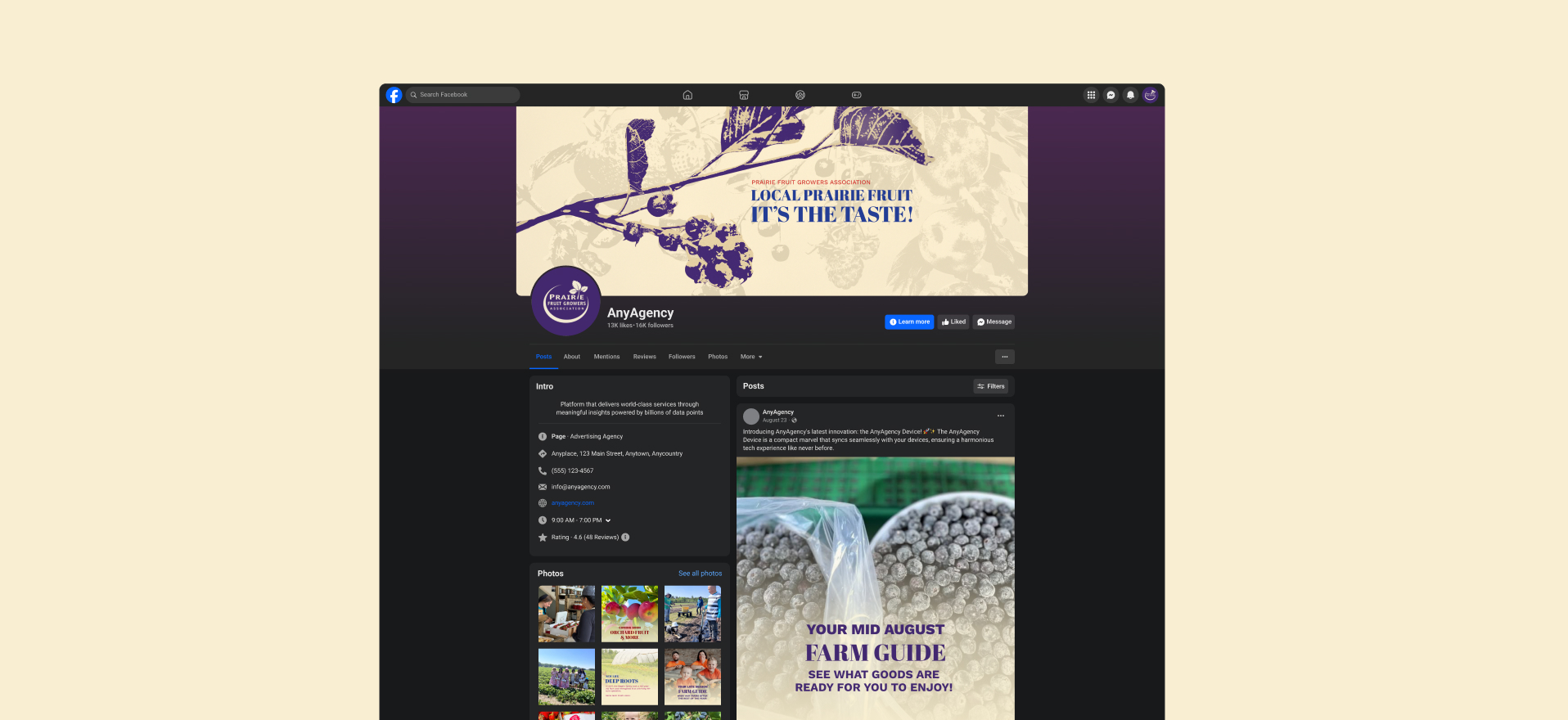Select the Reviews tab

click(644, 357)
